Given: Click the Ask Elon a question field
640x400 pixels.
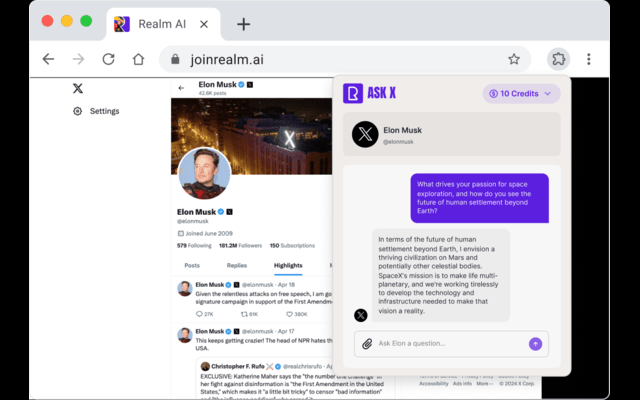Looking at the screenshot, I should [x=451, y=344].
